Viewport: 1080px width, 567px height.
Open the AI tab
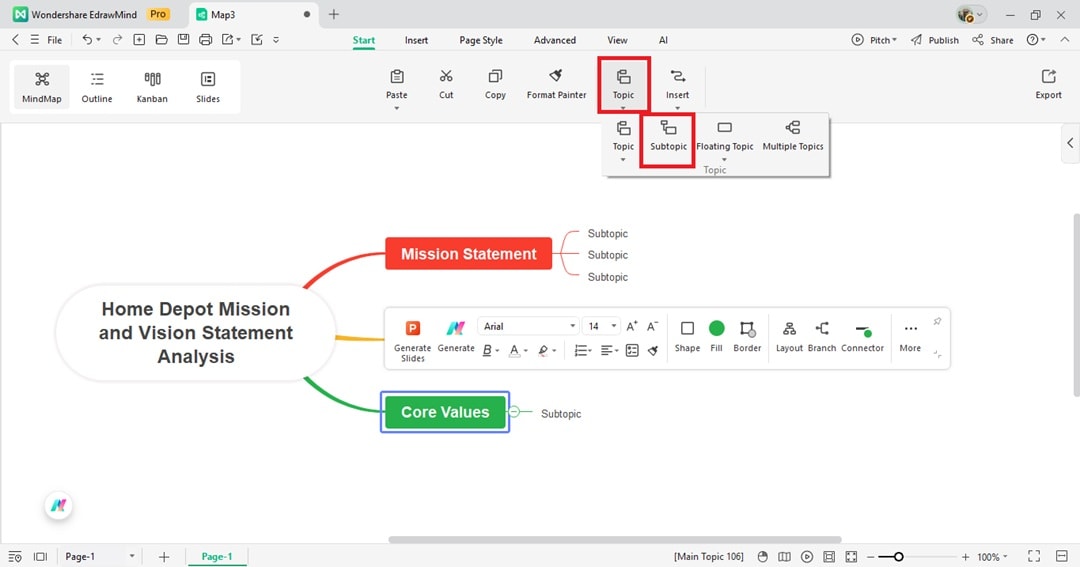[x=663, y=40]
